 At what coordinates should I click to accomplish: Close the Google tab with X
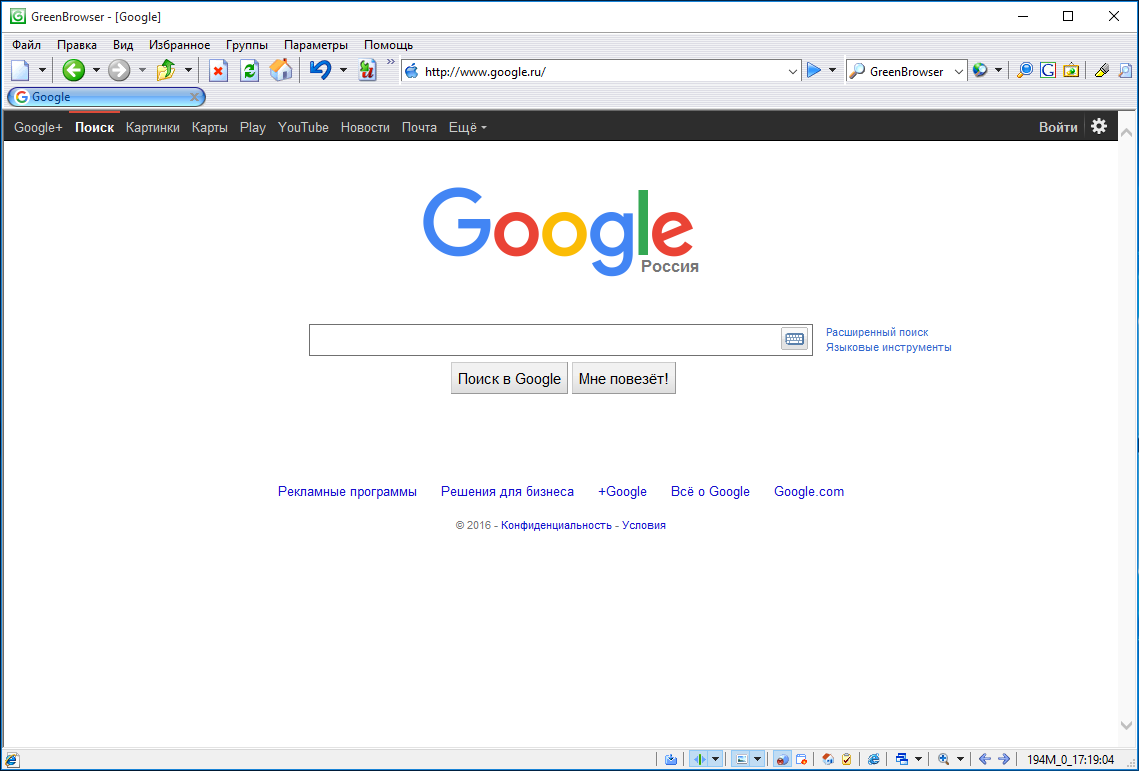pos(194,97)
